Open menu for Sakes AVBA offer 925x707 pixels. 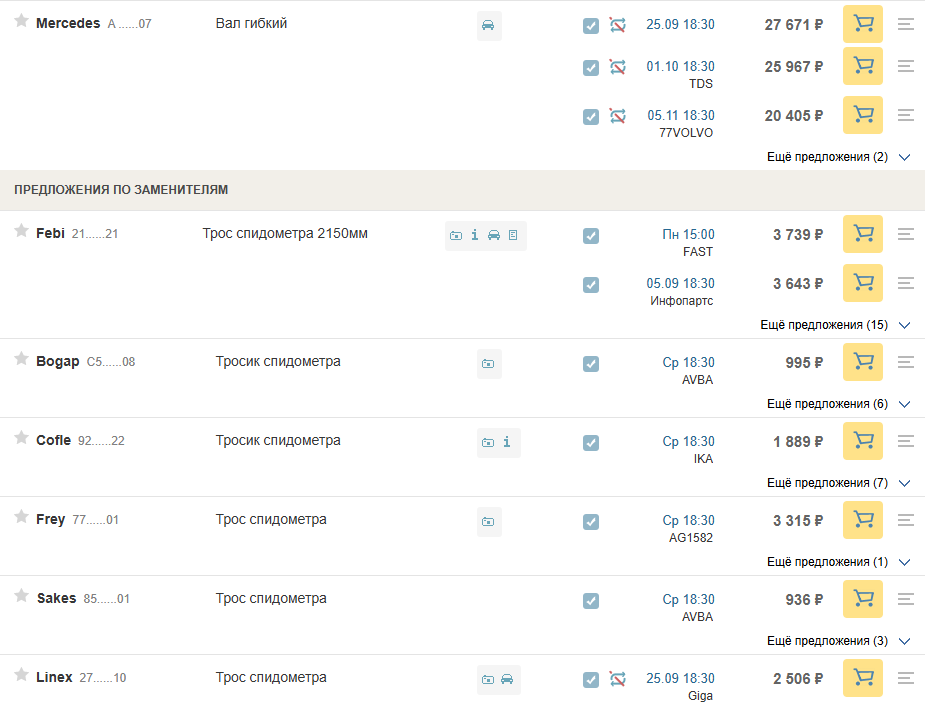906,599
